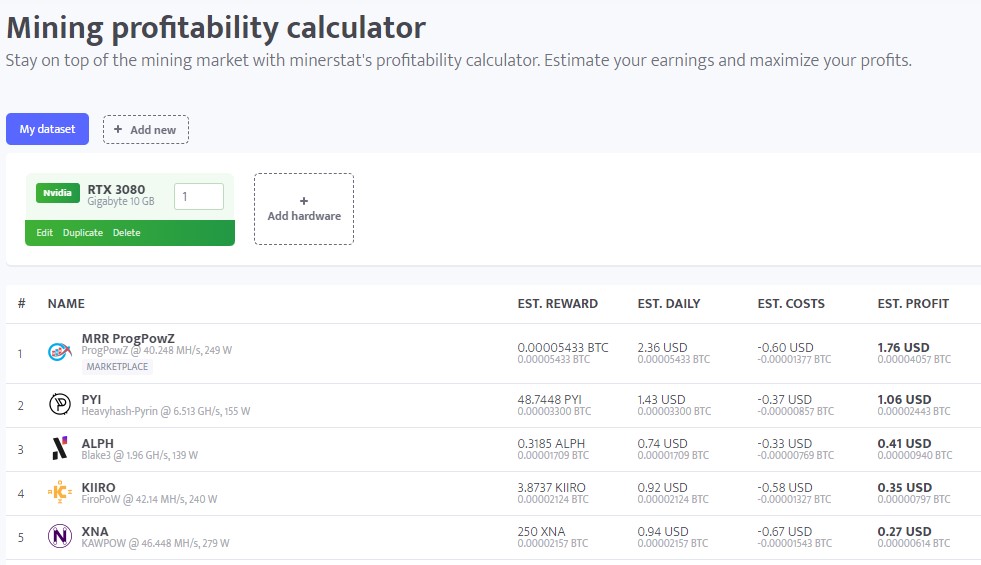Click 250 XNA reward value

pos(541,531)
